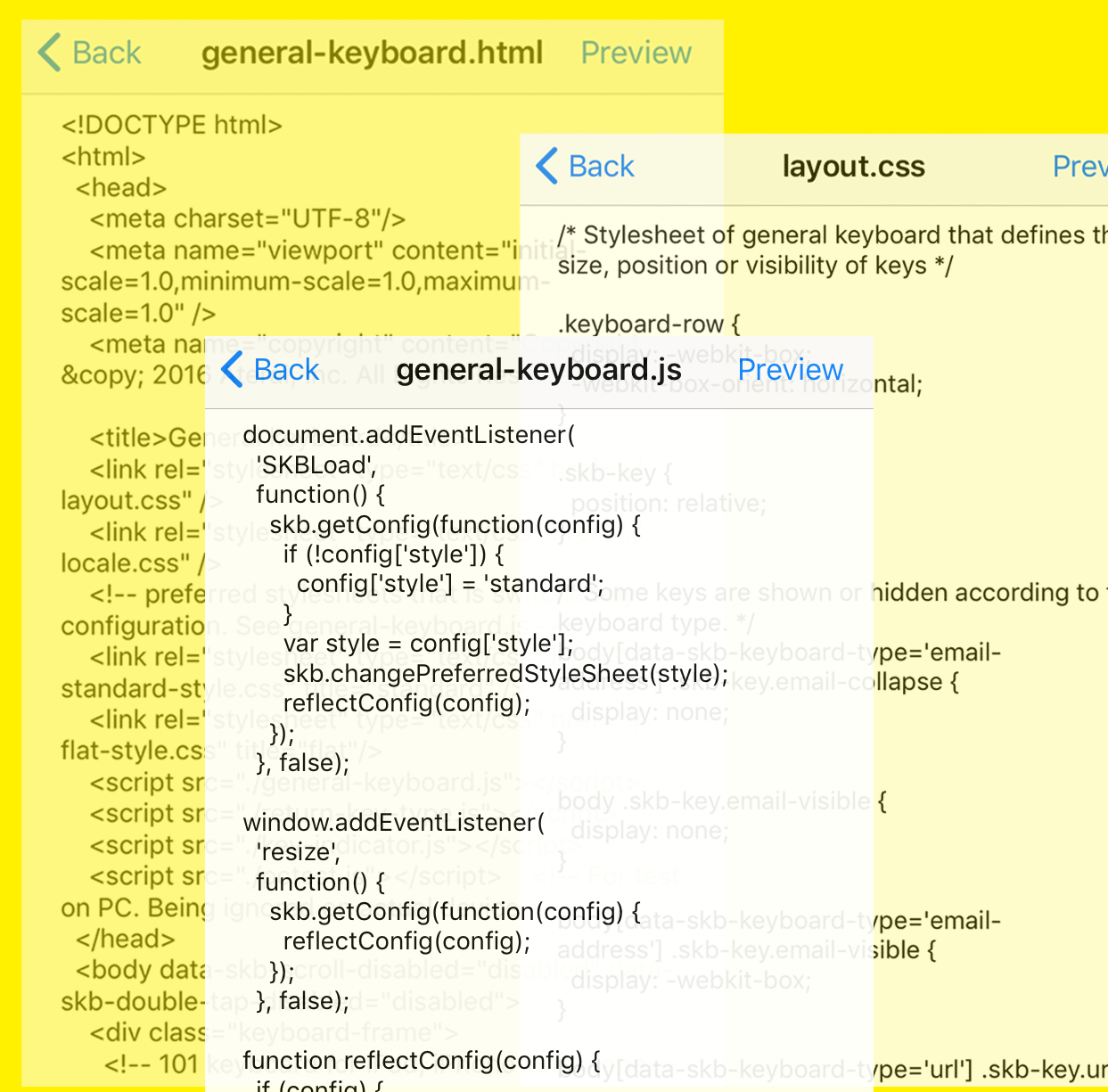Click the general-keyboard.js title
1108x1092 pixels.
[538, 369]
